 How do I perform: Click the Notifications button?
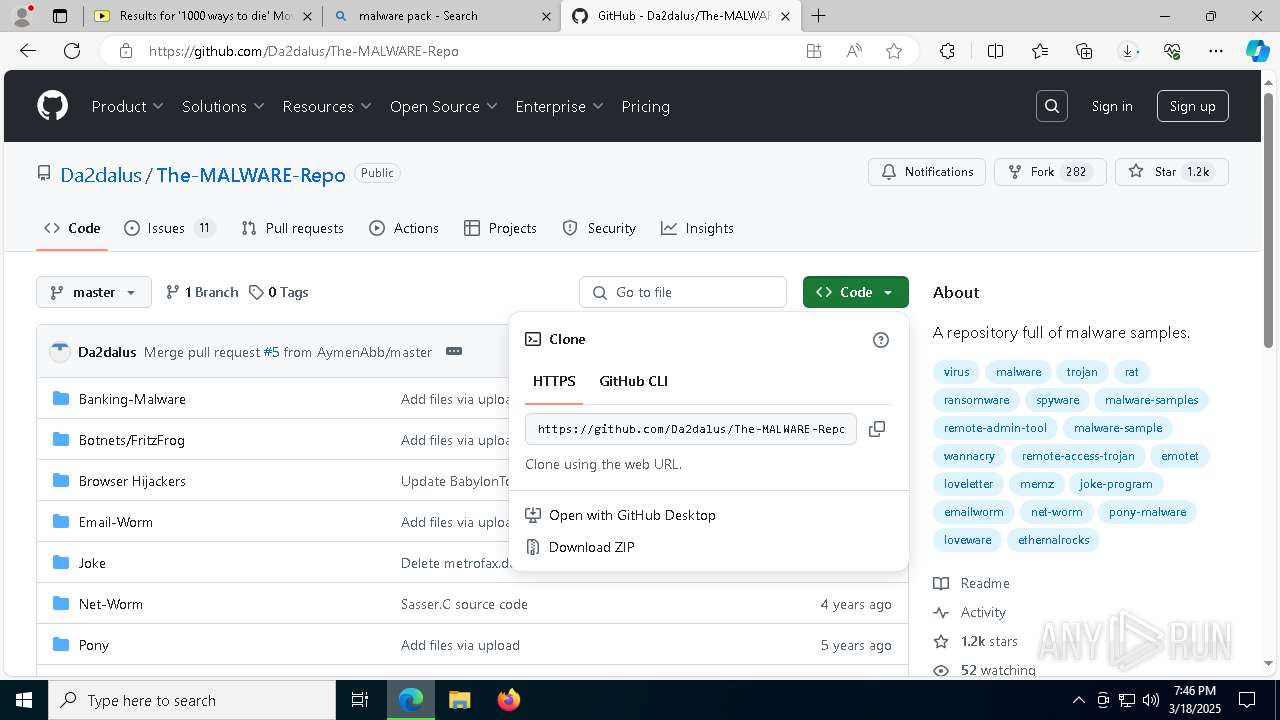tap(927, 172)
